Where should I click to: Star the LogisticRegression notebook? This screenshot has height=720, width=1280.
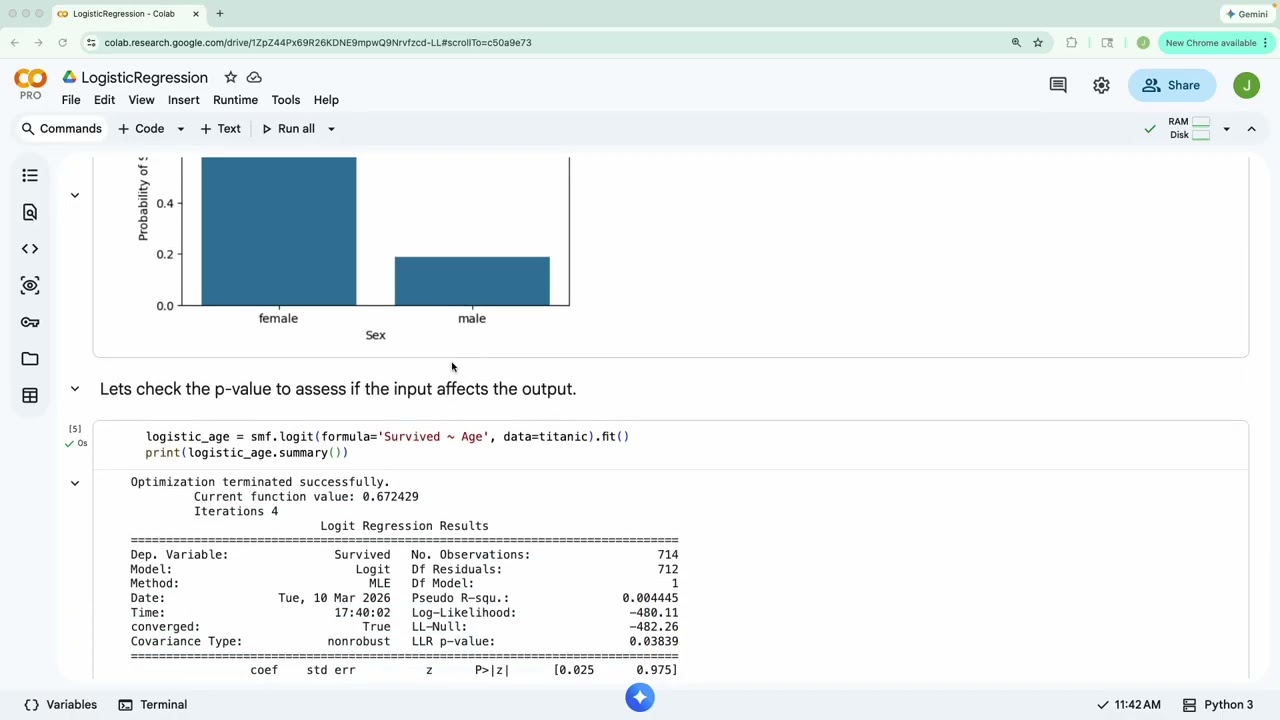(x=231, y=77)
